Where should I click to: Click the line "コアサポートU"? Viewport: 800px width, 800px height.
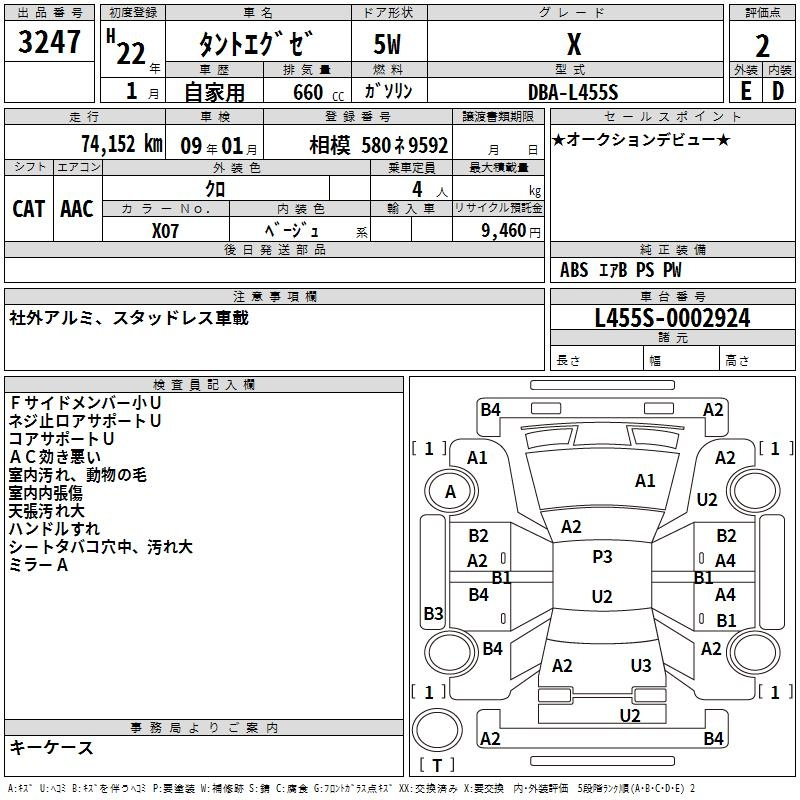[61, 439]
